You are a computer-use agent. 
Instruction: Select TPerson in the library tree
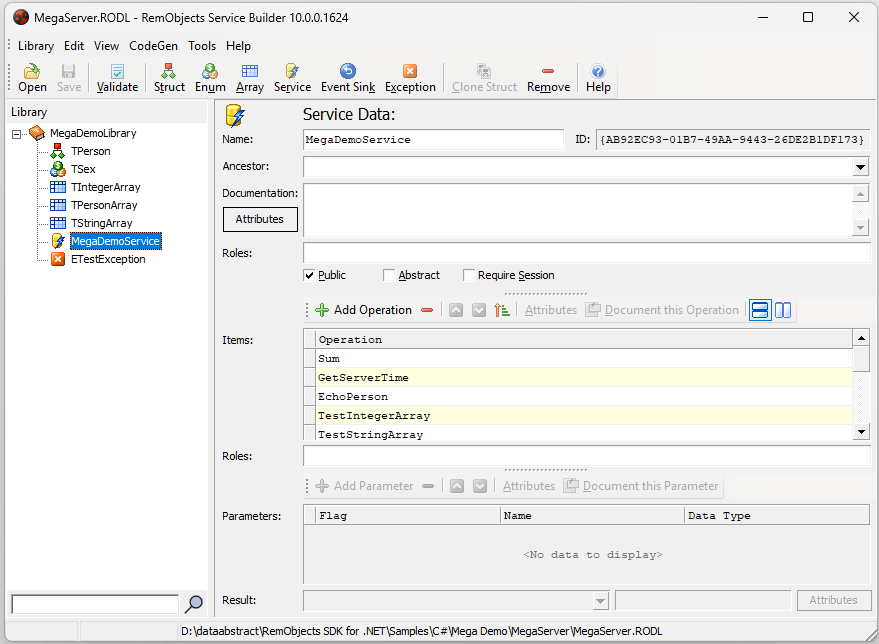pyautogui.click(x=91, y=151)
